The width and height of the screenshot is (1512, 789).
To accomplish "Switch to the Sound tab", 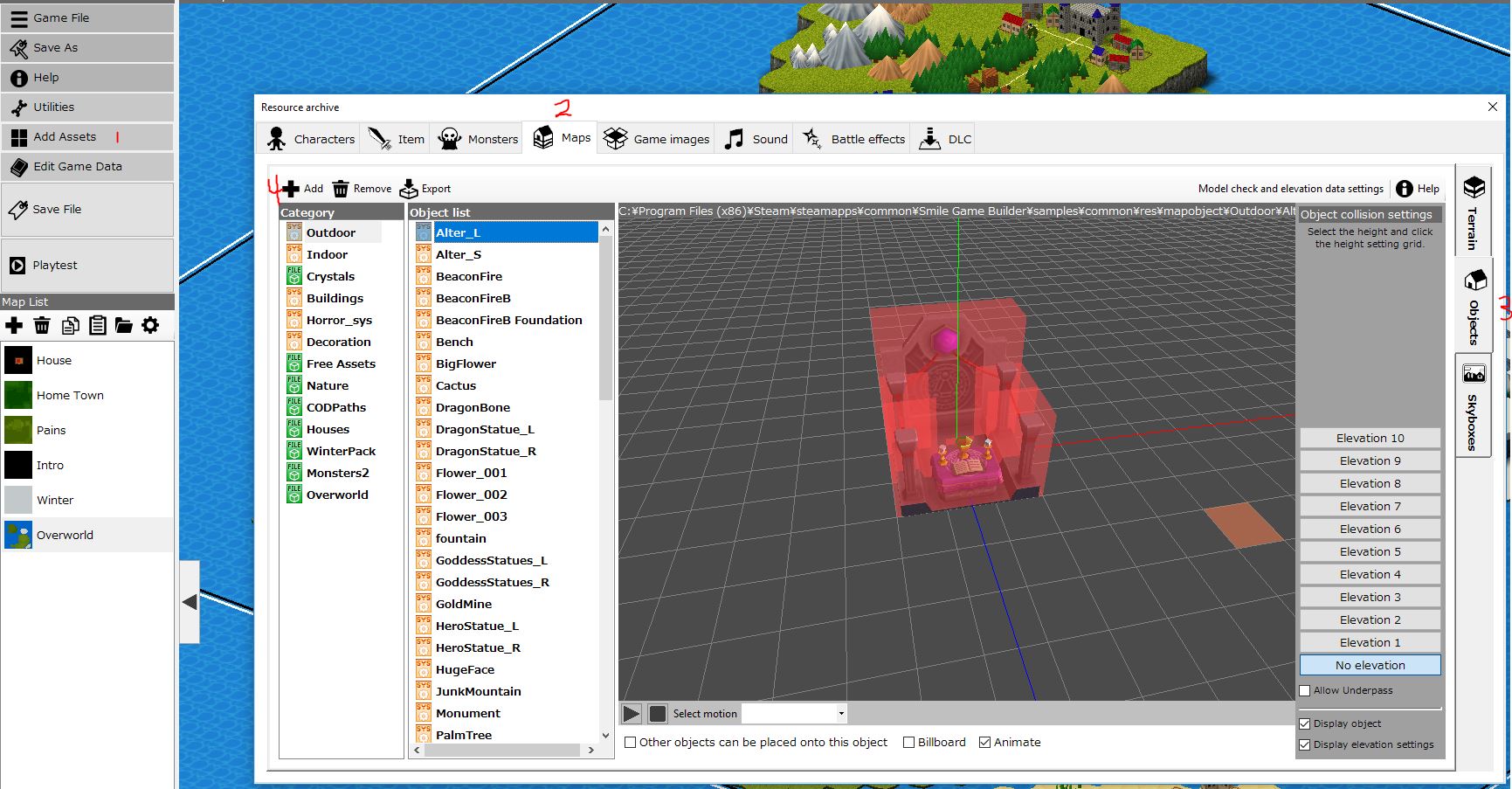I will click(x=756, y=139).
